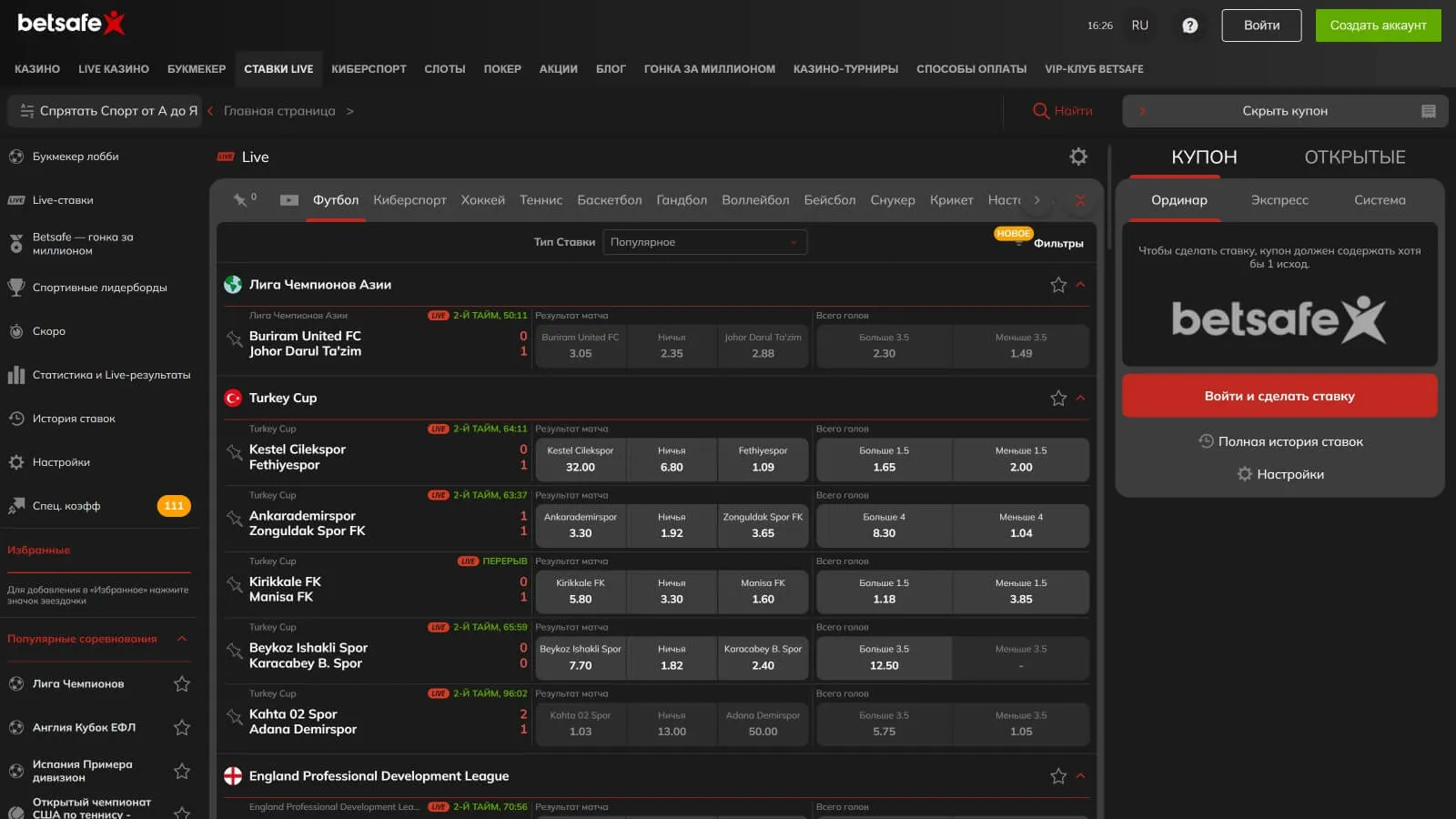Pin the Kahta 02 Spor match
Image resolution: width=1456 pixels, height=819 pixels.
pos(234,716)
